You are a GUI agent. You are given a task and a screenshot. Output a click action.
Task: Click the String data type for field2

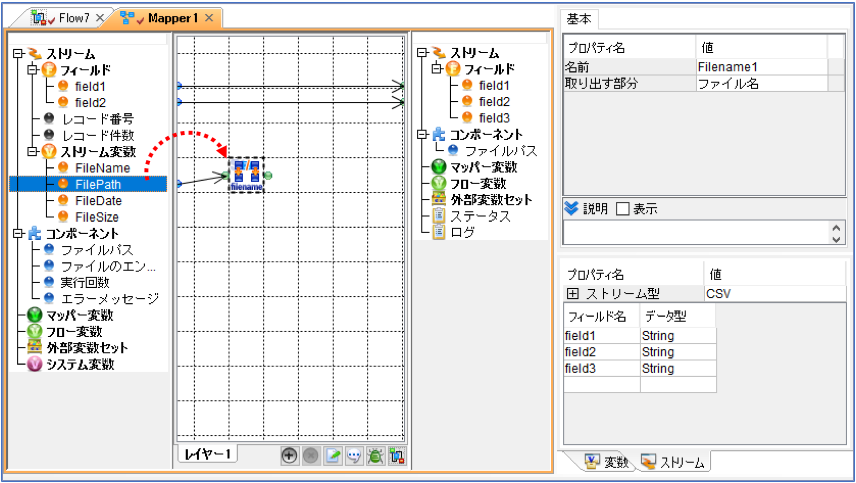point(678,352)
